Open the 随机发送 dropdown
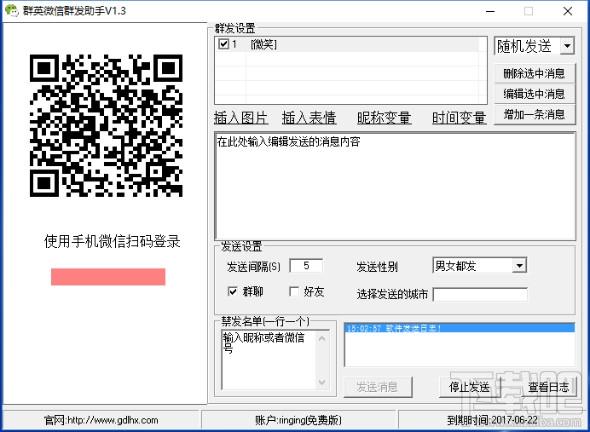Screen dimensions: 590x432 tap(567, 46)
